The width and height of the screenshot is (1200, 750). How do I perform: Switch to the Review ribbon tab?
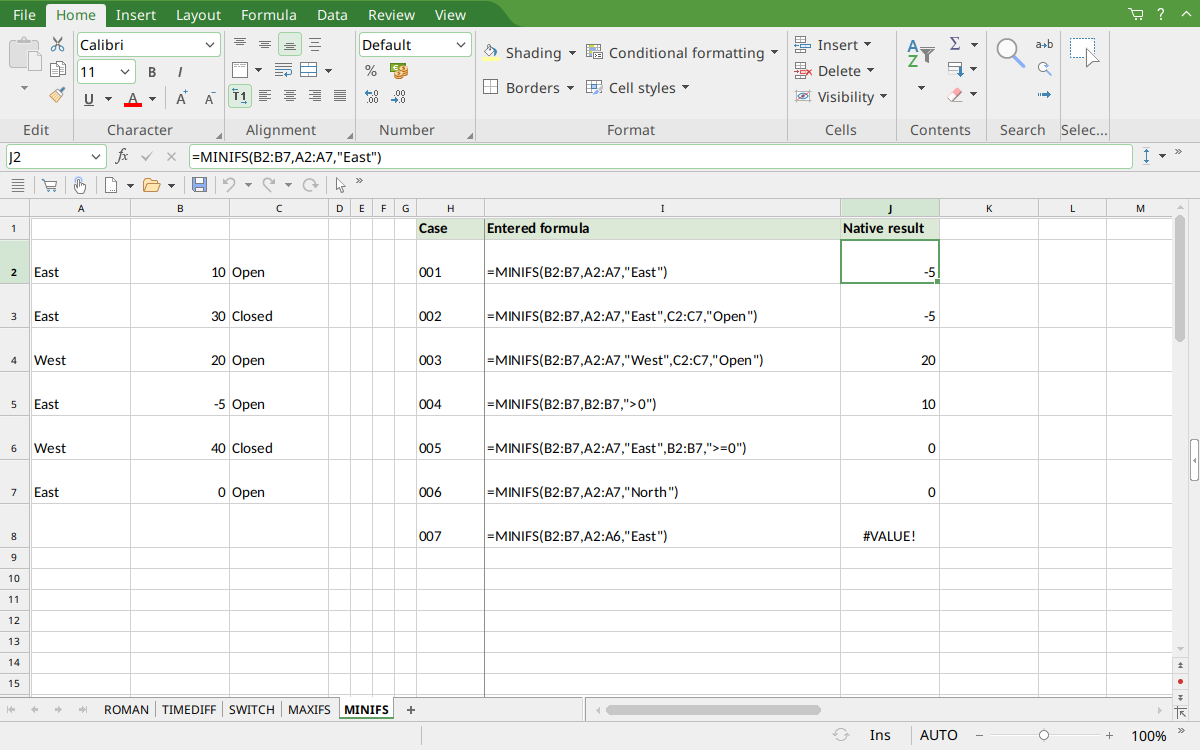(x=391, y=15)
